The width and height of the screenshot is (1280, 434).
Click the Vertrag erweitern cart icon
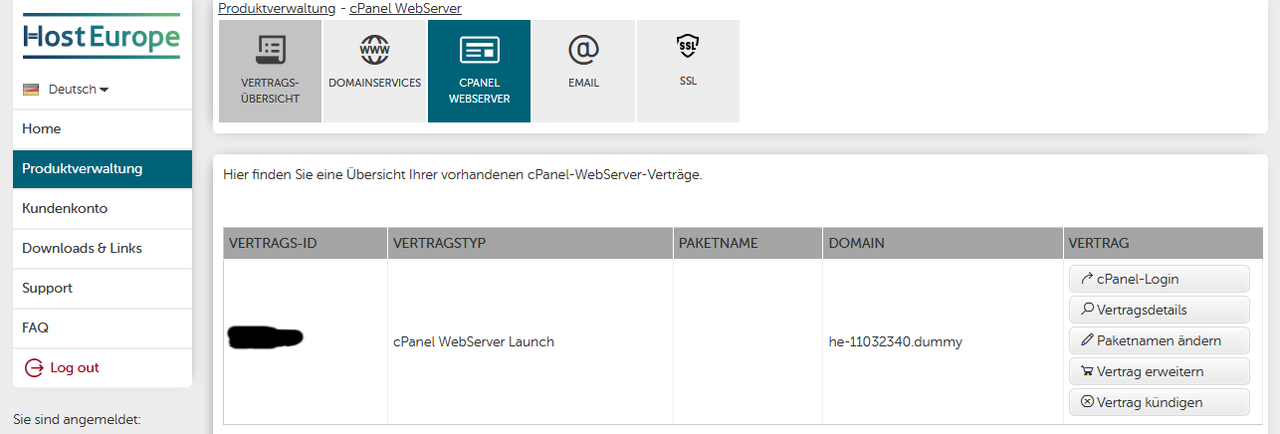1087,372
